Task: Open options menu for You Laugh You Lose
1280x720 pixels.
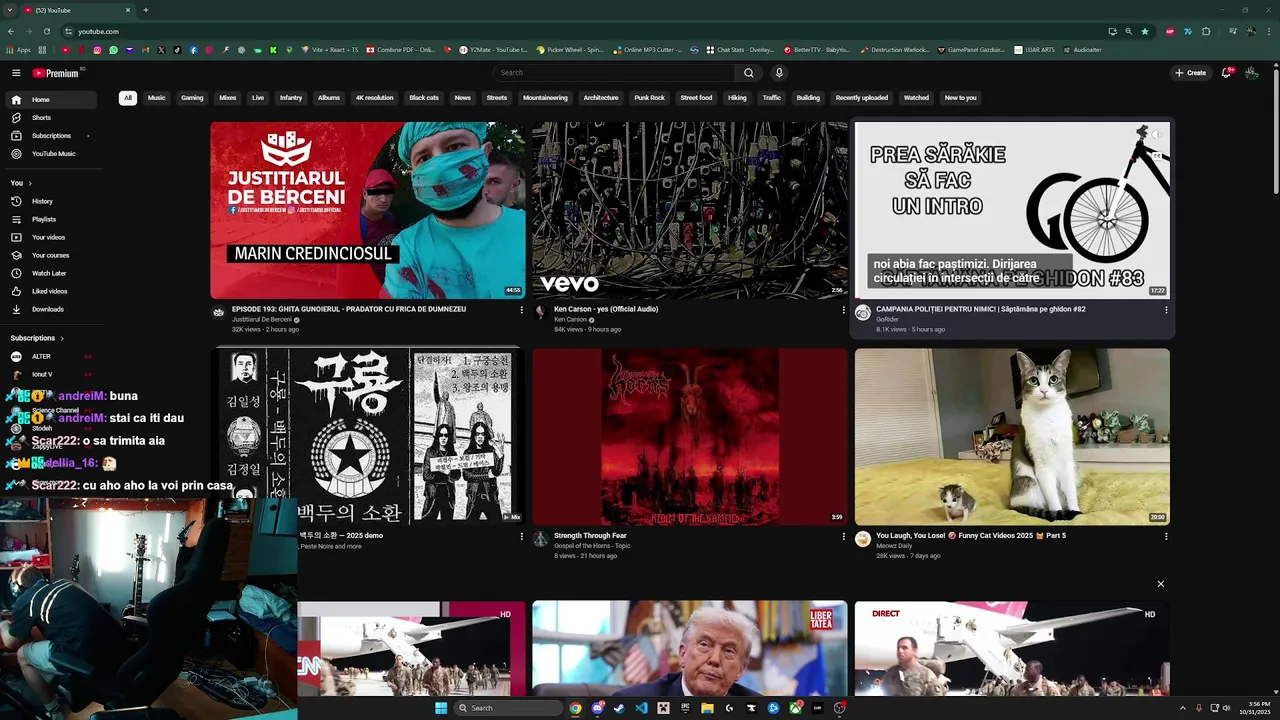Action: (x=1166, y=536)
